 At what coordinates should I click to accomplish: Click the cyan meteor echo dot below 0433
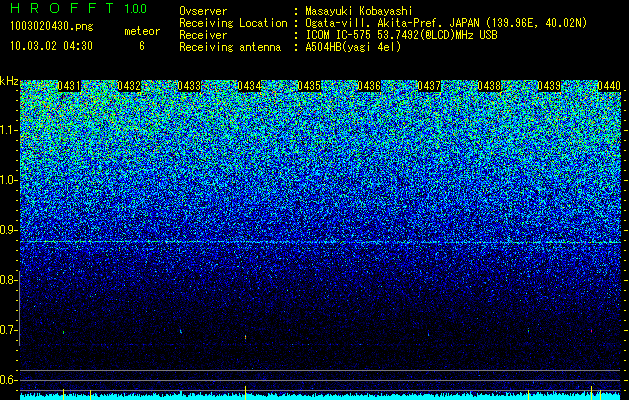click(181, 331)
